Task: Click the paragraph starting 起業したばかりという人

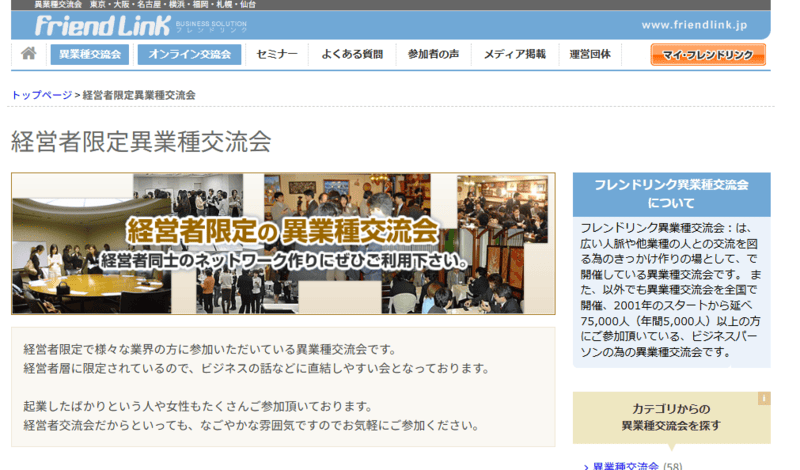Action: click(251, 416)
